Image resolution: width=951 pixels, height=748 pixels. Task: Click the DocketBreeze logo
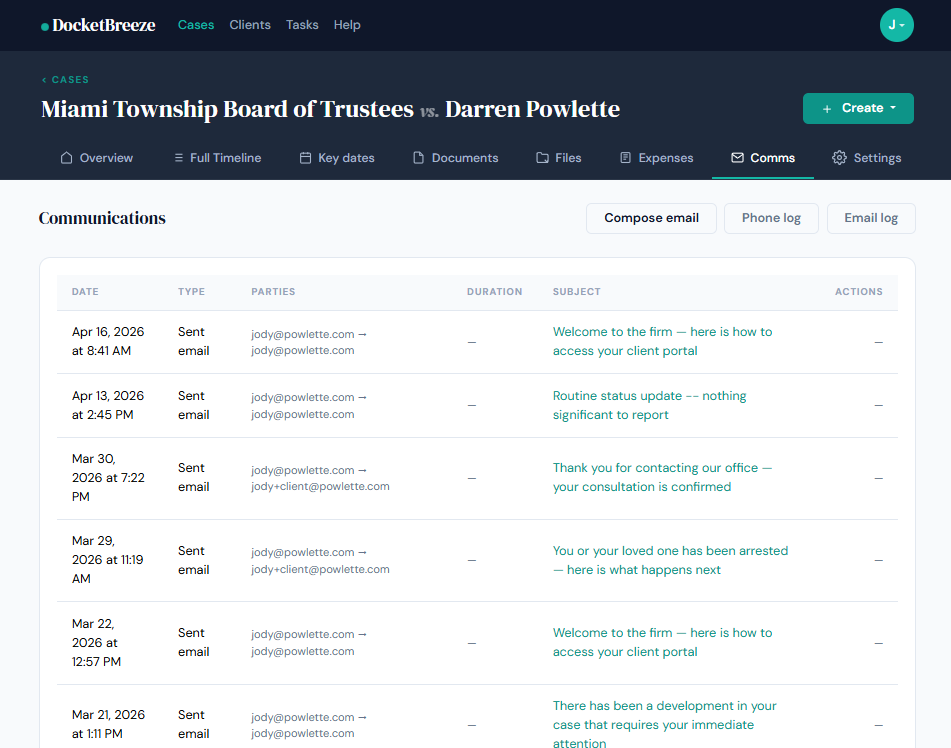98,25
